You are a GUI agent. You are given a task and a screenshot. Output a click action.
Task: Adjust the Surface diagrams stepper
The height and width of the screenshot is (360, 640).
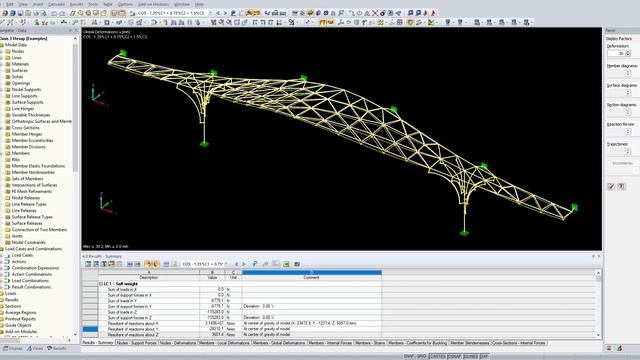(628, 93)
